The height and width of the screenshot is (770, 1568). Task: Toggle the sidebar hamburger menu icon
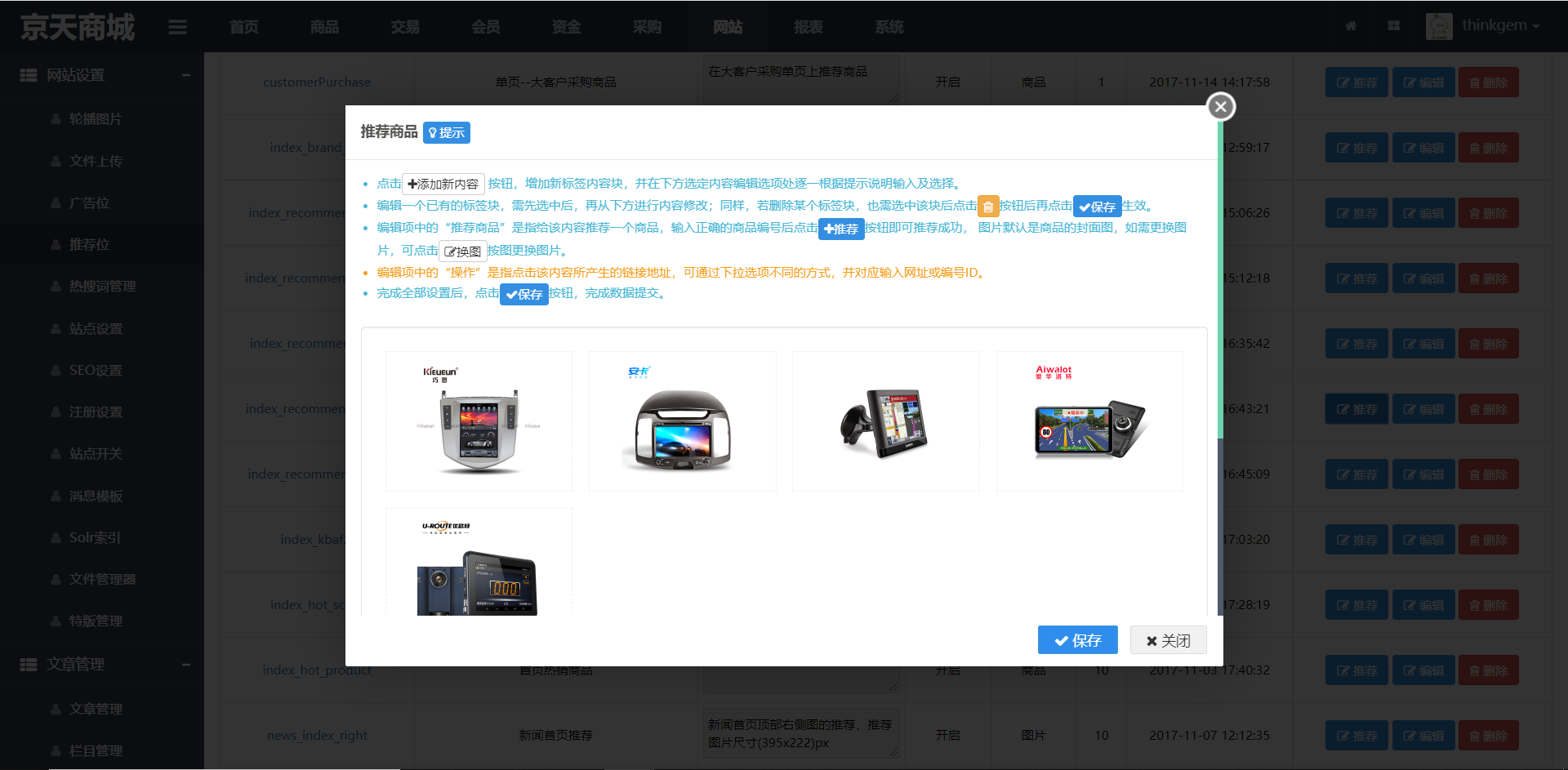(x=178, y=28)
